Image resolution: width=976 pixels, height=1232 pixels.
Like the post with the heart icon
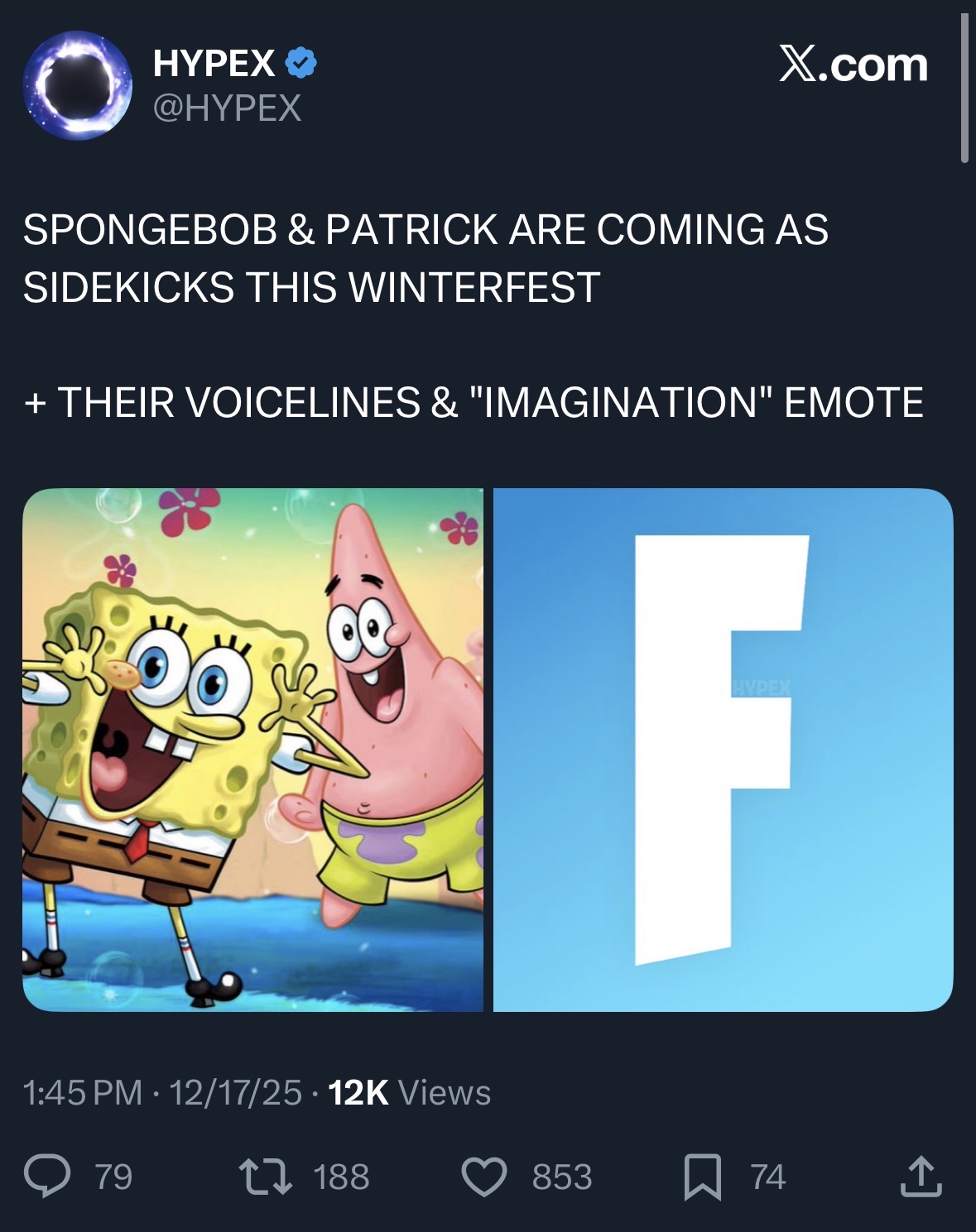point(484,1177)
